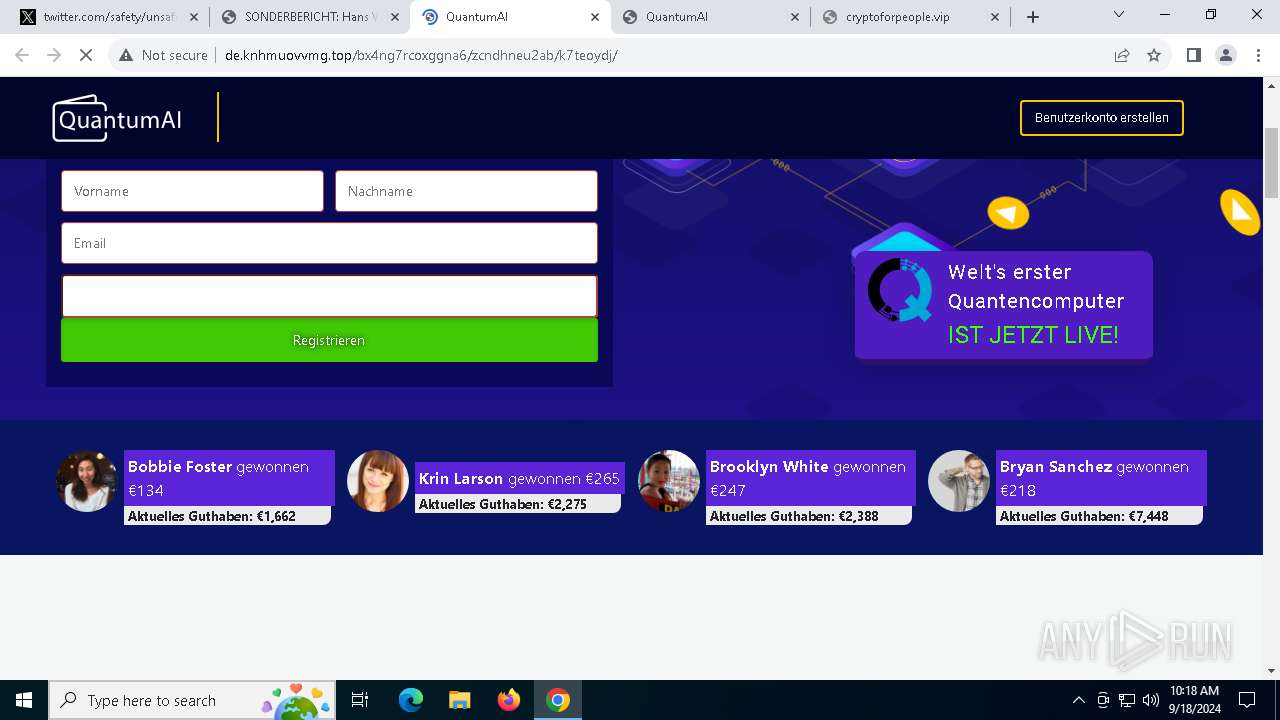Switch to the cryptoforpeople.vip tab
The height and width of the screenshot is (720, 1280).
point(910,17)
